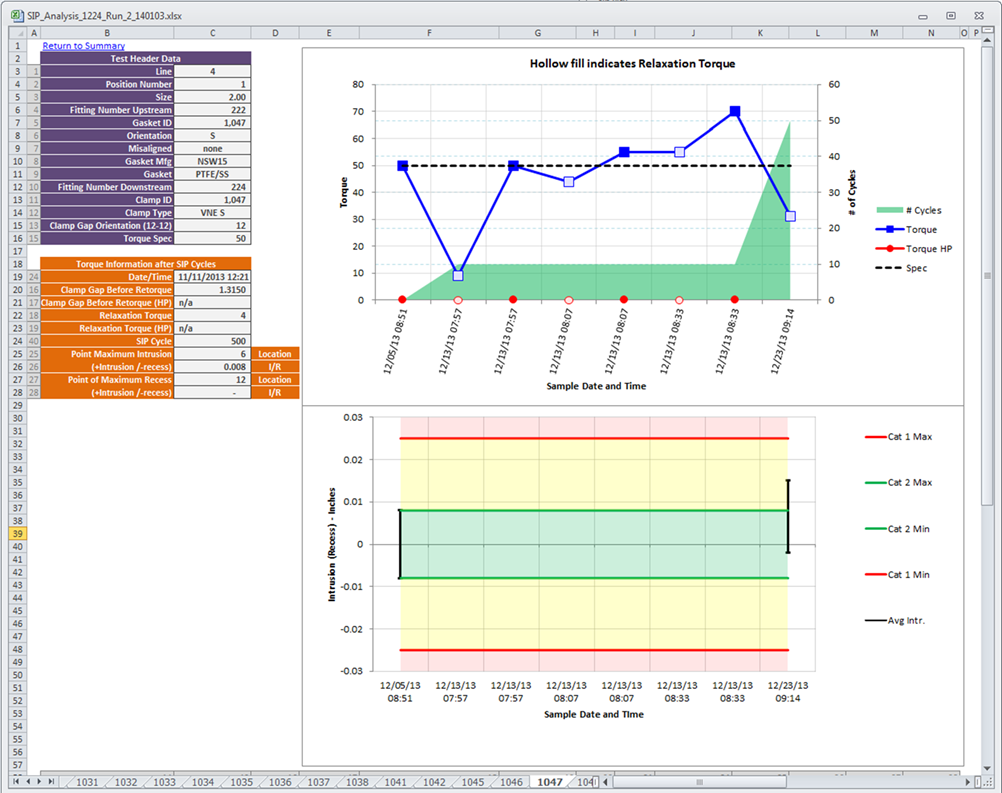Select the Misaligned value 'none' cell
Image resolution: width=1002 pixels, height=793 pixels.
point(212,148)
